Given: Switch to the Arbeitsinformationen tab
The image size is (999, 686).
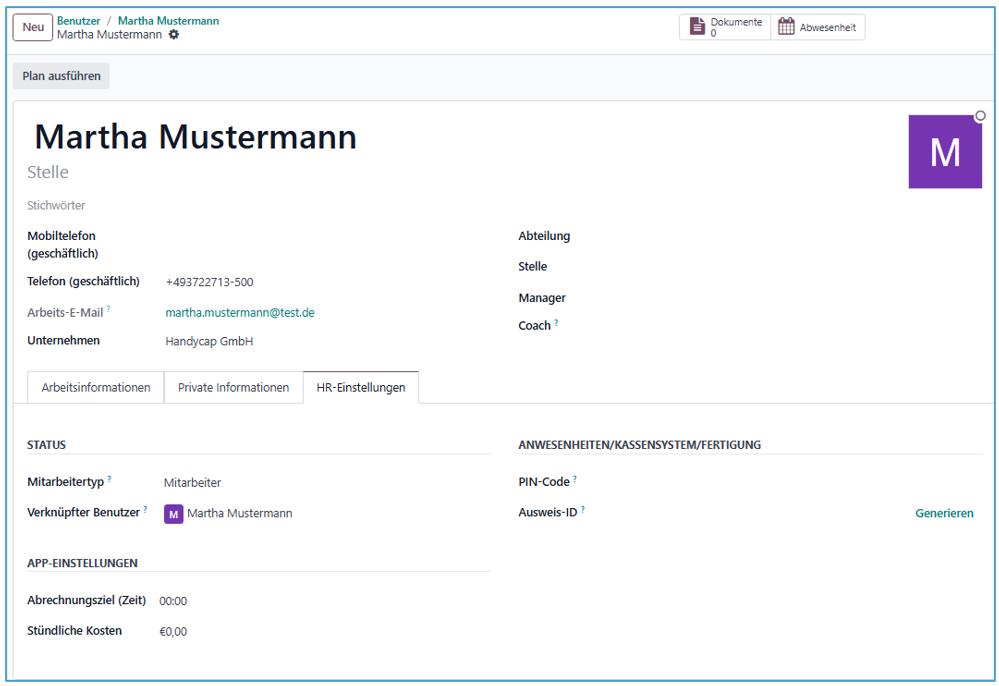Looking at the screenshot, I should click(x=96, y=387).
